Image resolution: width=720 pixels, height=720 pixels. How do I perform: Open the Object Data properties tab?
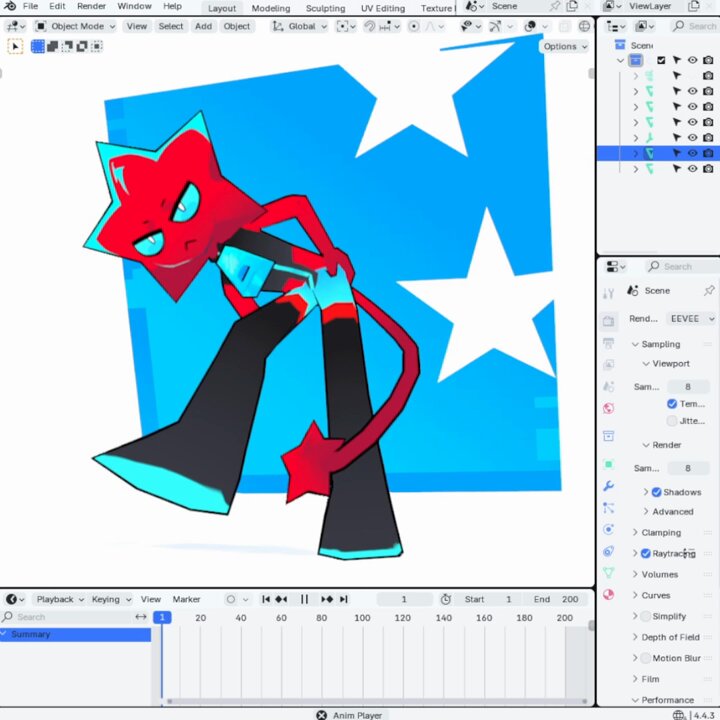608,573
